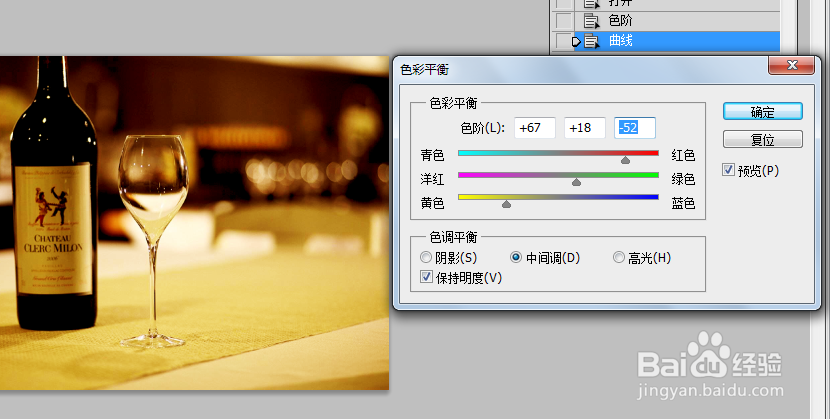Image resolution: width=830 pixels, height=419 pixels.
Task: Click the 复位 reset button
Action: [x=763, y=140]
